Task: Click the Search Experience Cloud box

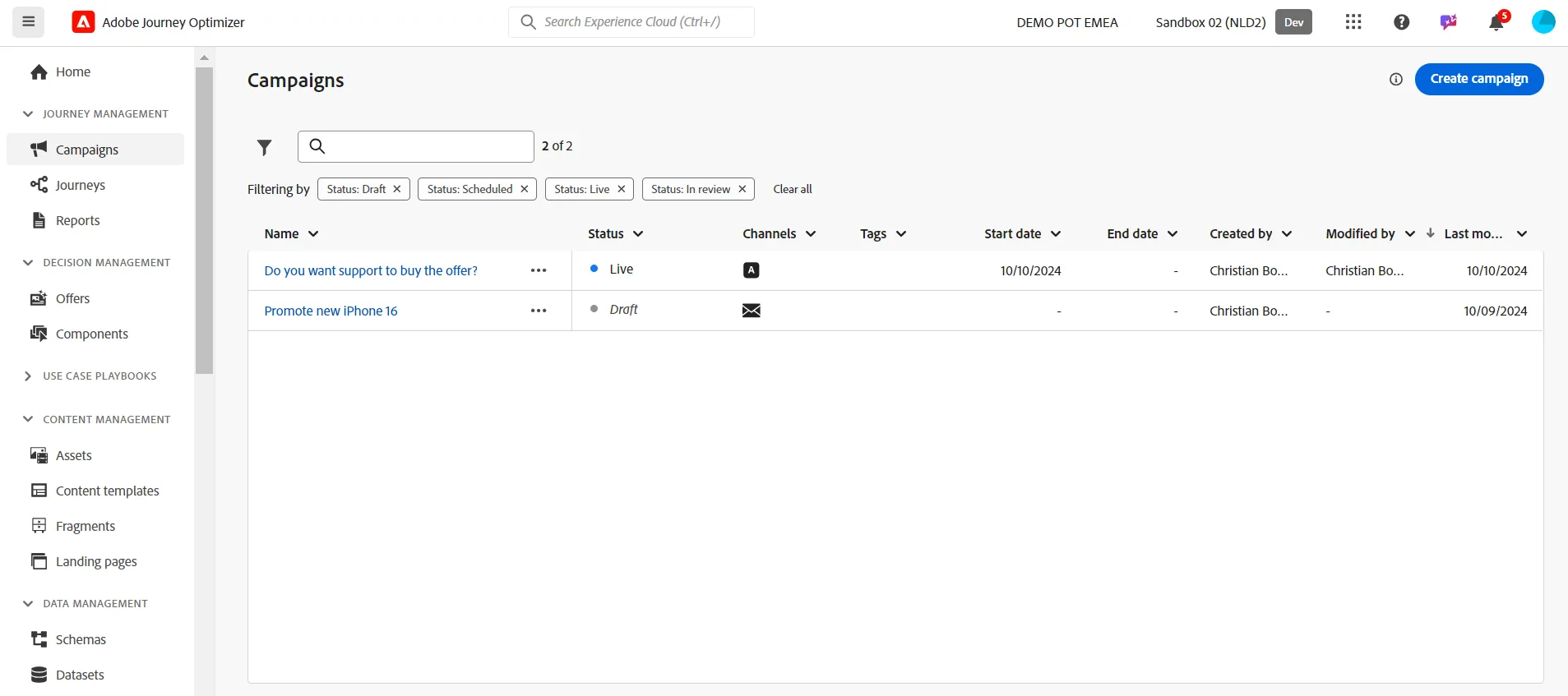Action: click(x=631, y=22)
